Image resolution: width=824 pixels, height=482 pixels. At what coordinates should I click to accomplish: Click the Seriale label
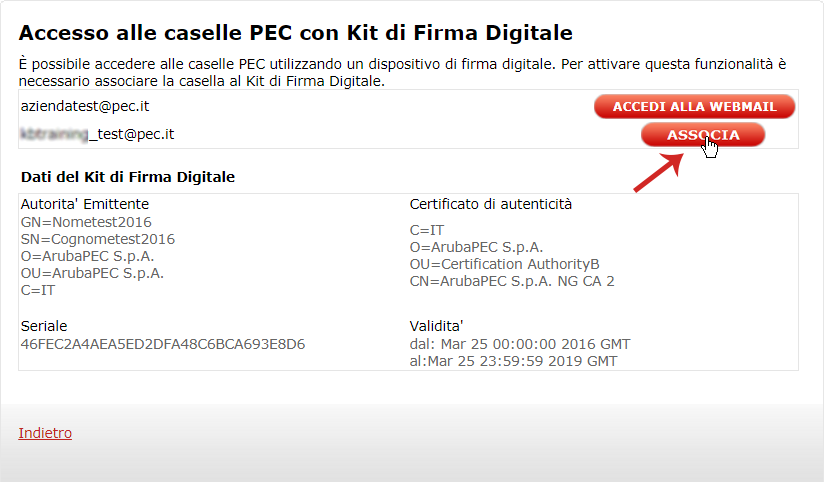pos(44,326)
